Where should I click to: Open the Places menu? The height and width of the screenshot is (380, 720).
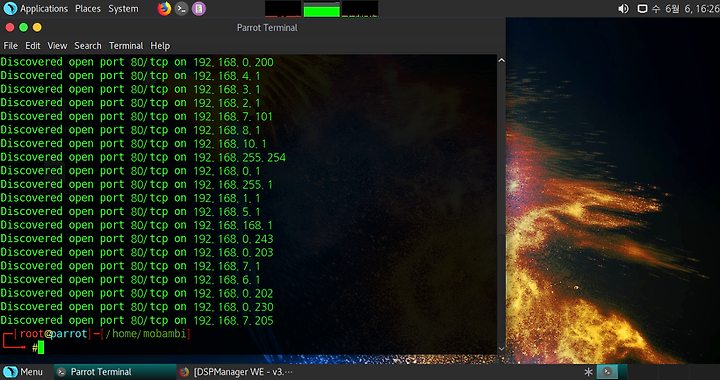[x=88, y=9]
